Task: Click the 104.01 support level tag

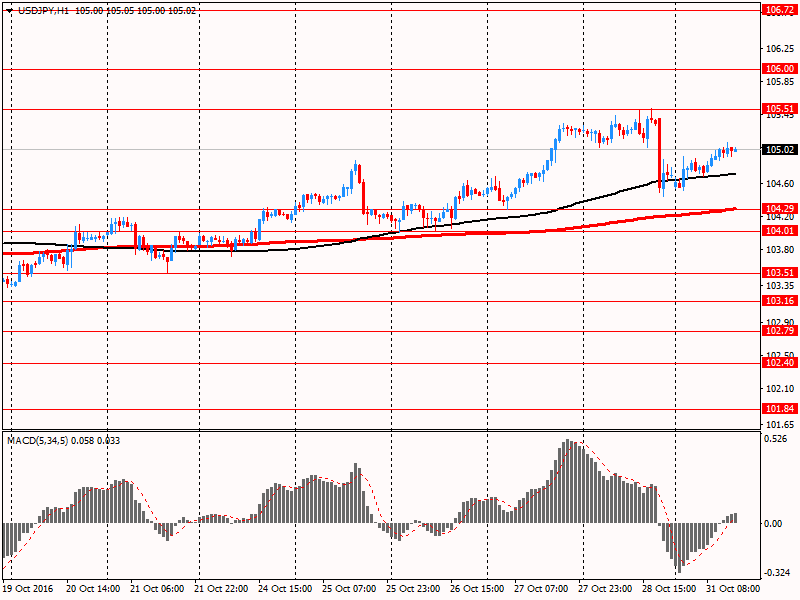Action: click(x=778, y=231)
